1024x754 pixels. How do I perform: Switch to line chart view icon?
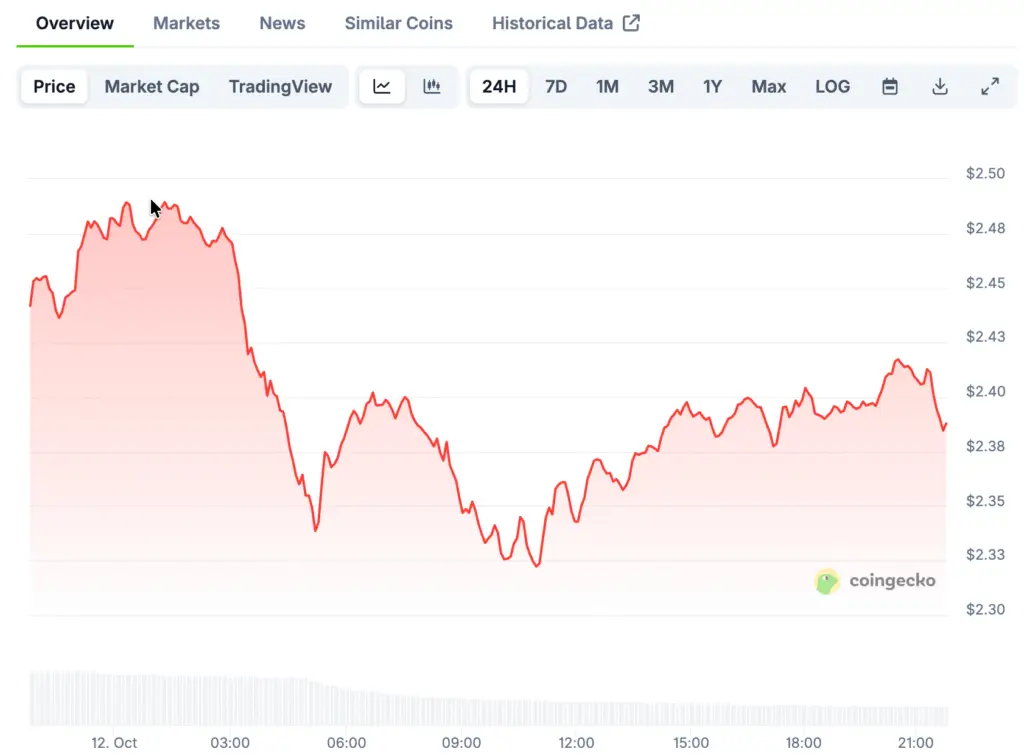pyautogui.click(x=382, y=87)
